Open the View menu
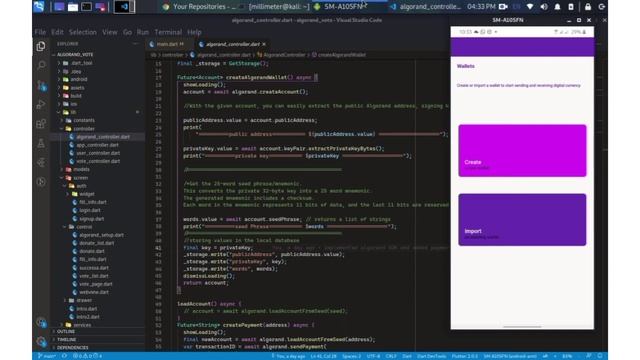Viewport: 640px width, 360px height. [x=109, y=32]
